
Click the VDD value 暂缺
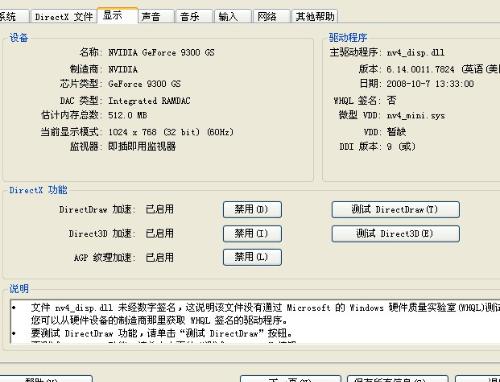click(396, 132)
